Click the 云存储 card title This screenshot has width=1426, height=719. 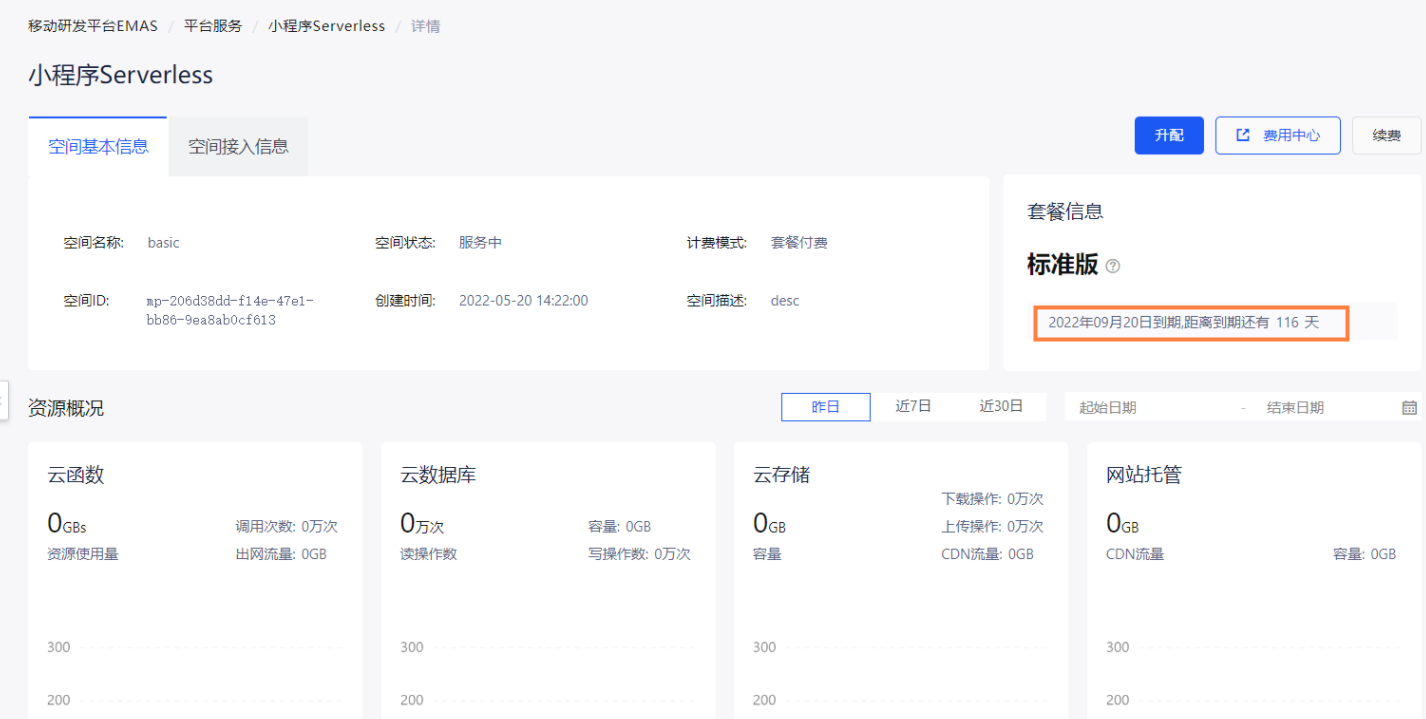pyautogui.click(x=782, y=475)
